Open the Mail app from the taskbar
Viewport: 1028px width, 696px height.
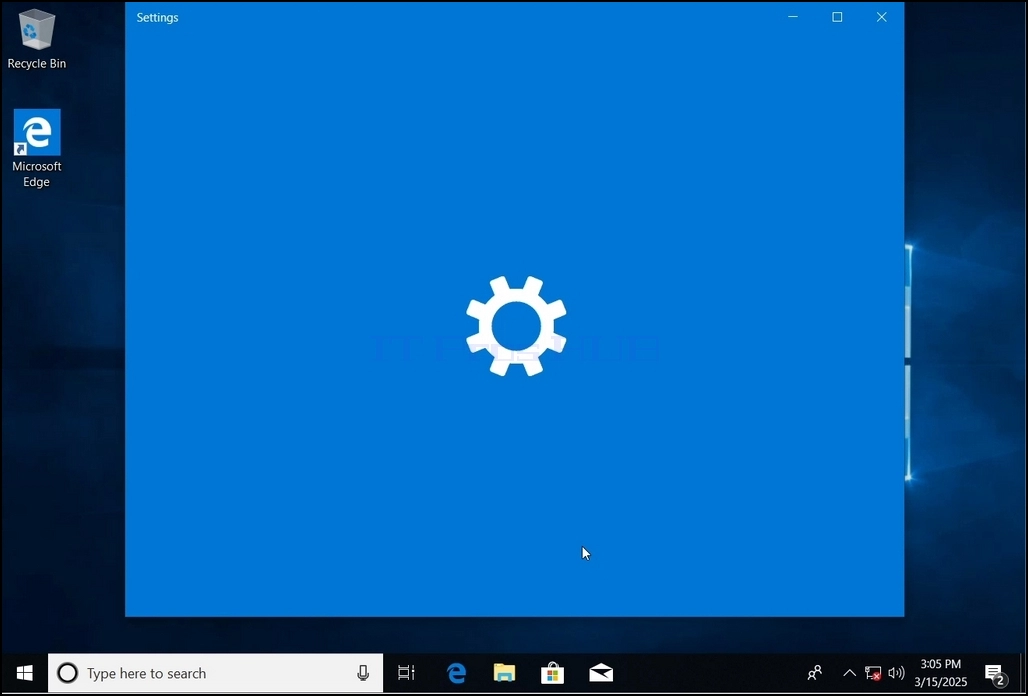coord(601,673)
